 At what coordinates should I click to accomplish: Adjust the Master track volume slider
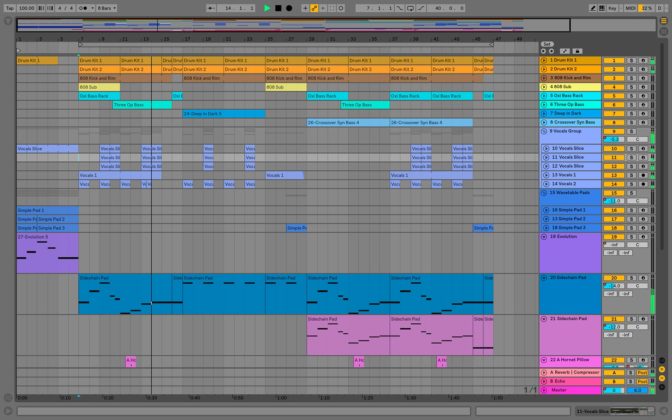[614, 390]
